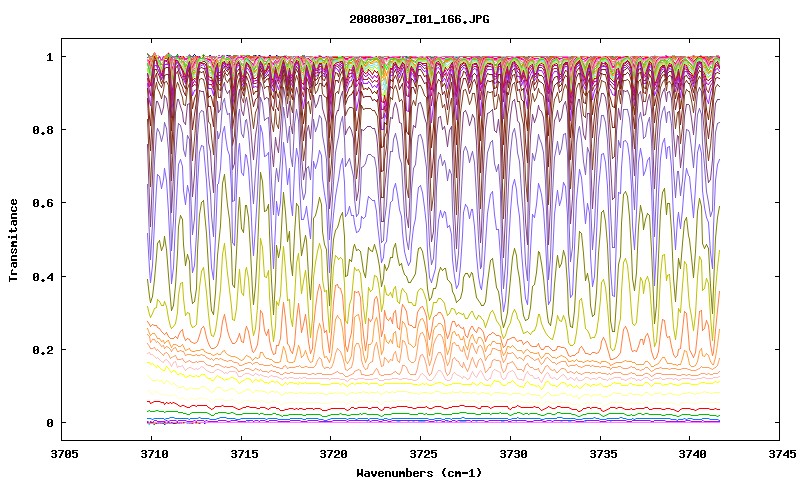The image size is (800, 480).
Task: Click the x-axis tick label 3745
Action: 781,454
